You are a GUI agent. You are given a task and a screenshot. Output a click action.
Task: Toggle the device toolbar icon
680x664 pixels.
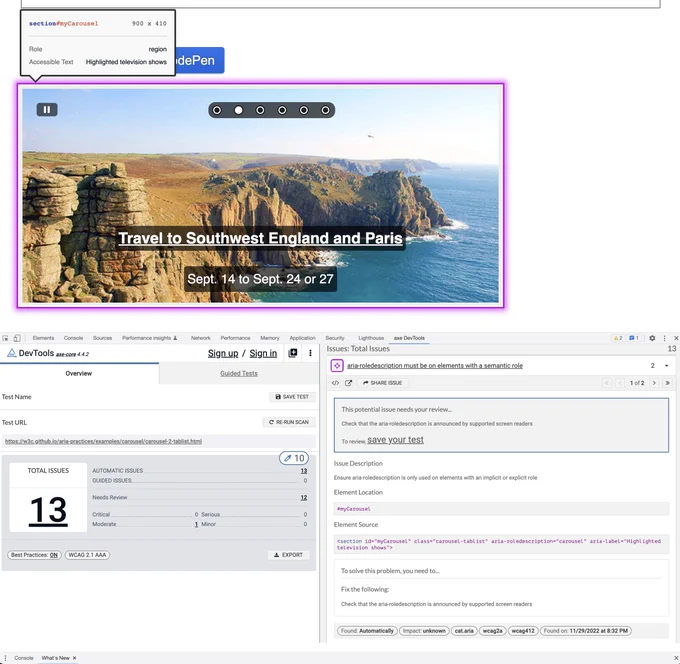click(x=17, y=338)
